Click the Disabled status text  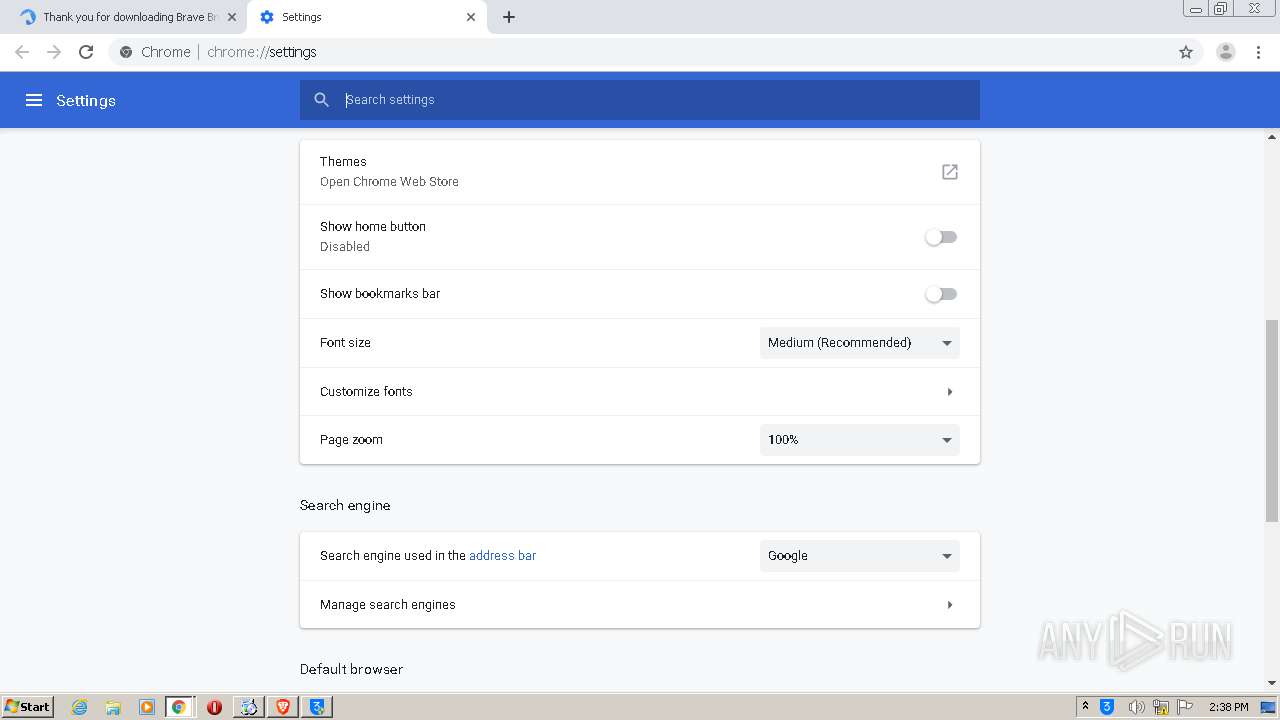345,247
